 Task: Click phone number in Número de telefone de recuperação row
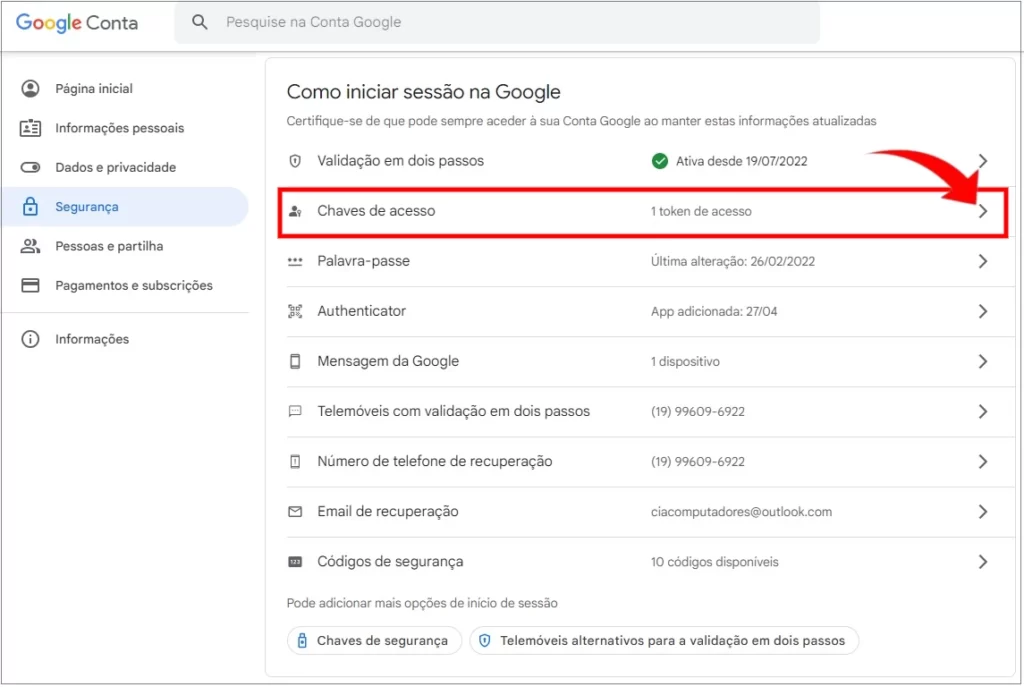pyautogui.click(x=697, y=462)
